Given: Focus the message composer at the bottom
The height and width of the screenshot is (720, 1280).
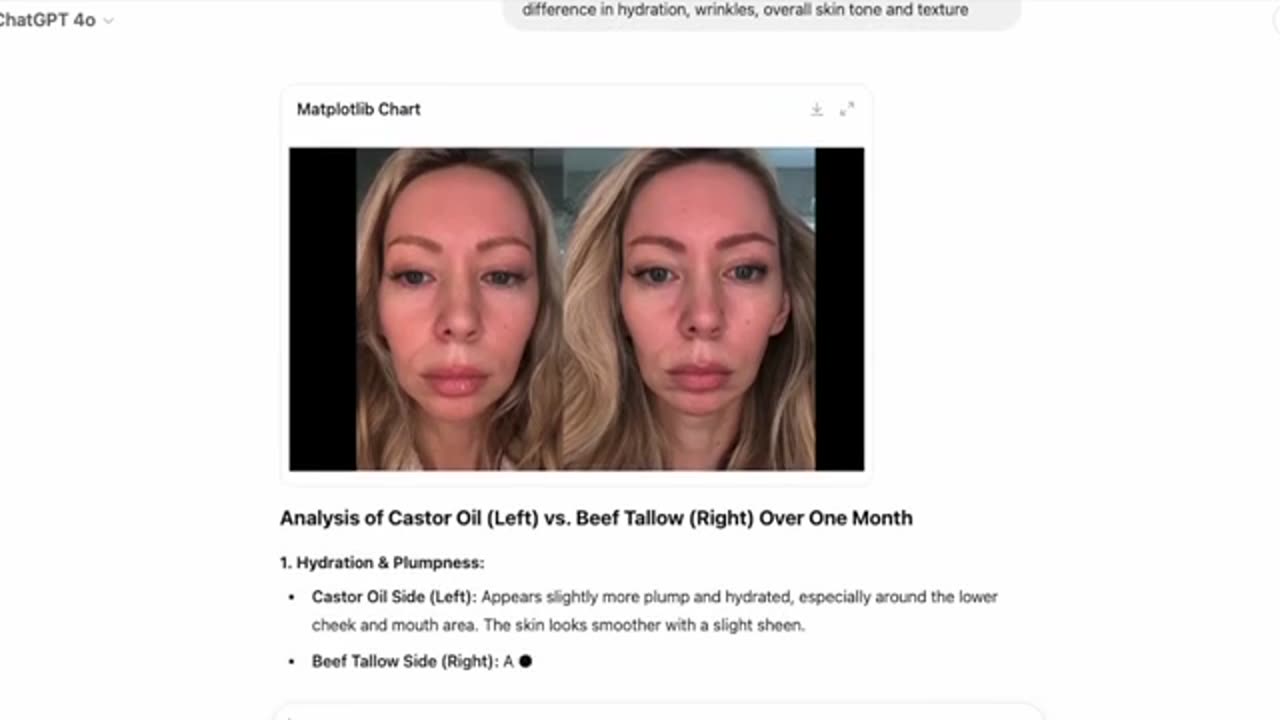Looking at the screenshot, I should point(660,712).
